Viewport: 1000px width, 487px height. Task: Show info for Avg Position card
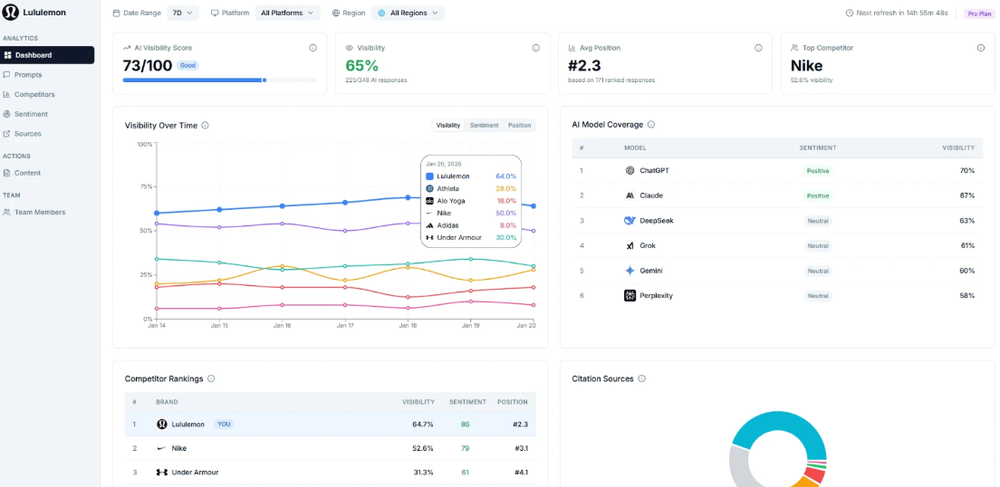pos(758,48)
